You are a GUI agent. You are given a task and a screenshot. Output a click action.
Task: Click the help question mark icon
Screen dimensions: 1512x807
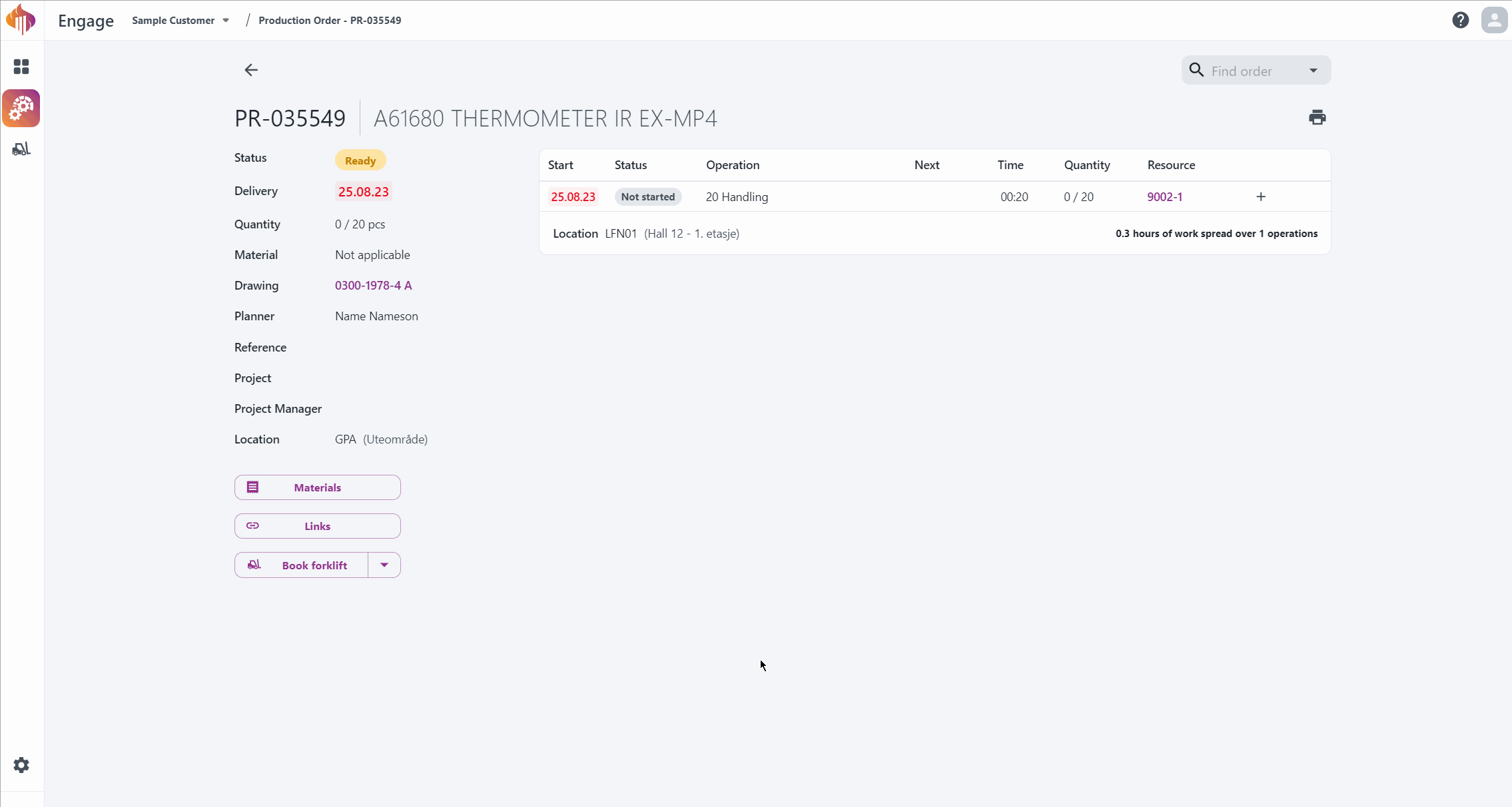click(1460, 20)
